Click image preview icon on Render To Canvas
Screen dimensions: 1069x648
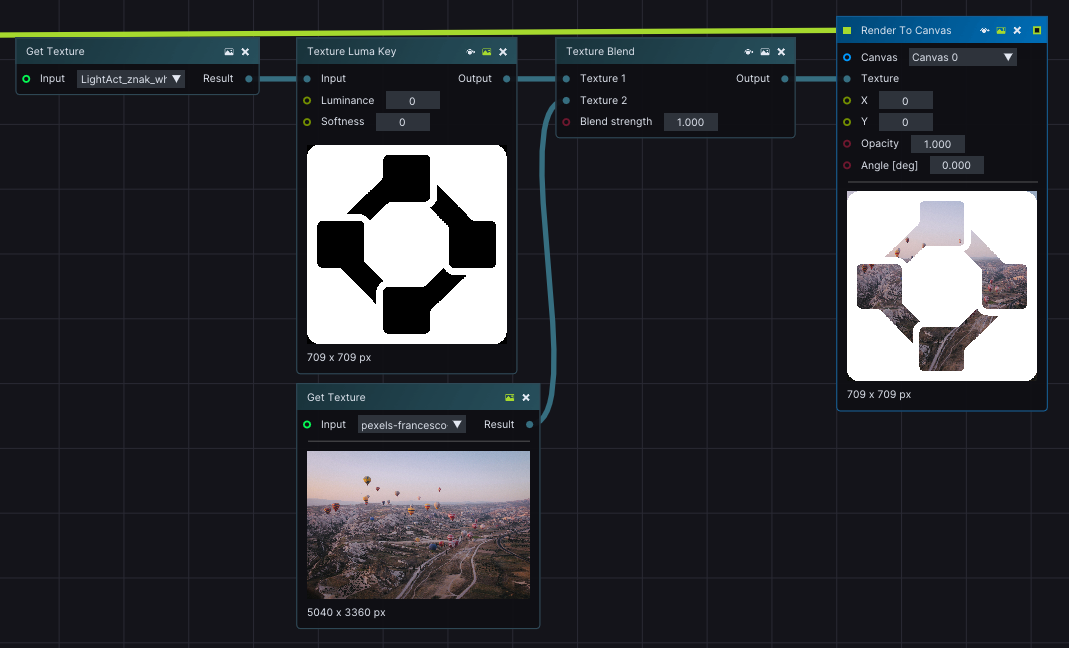tap(1001, 31)
